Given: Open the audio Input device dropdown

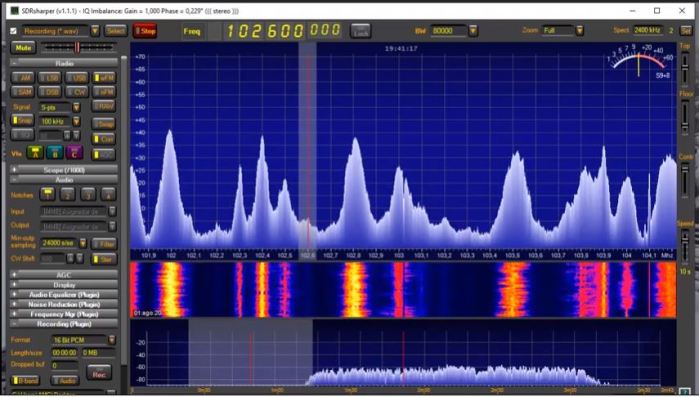Looking at the screenshot, I should (112, 211).
